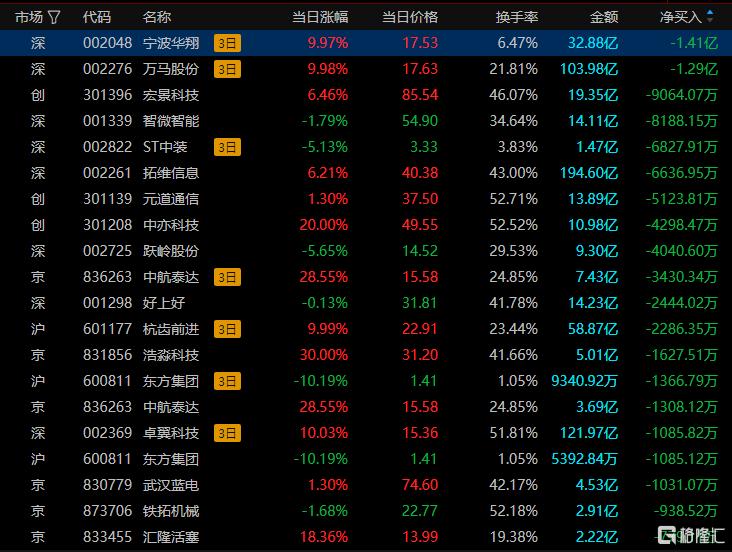Click stock code 831856
Image resolution: width=732 pixels, height=552 pixels.
pos(107,355)
